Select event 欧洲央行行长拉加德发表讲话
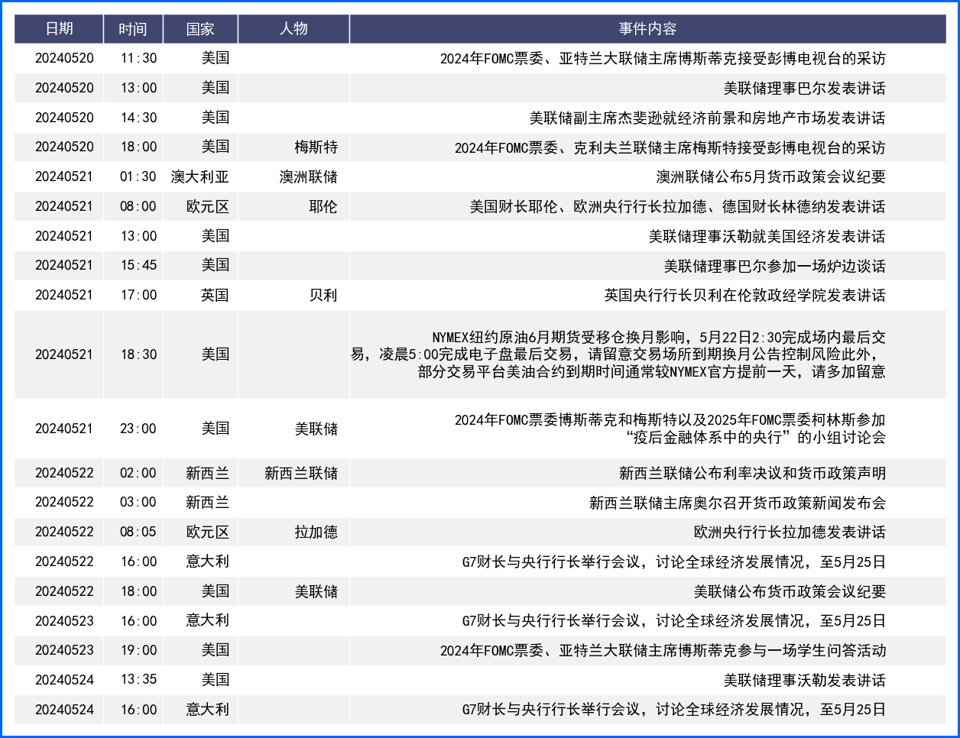 tap(790, 532)
